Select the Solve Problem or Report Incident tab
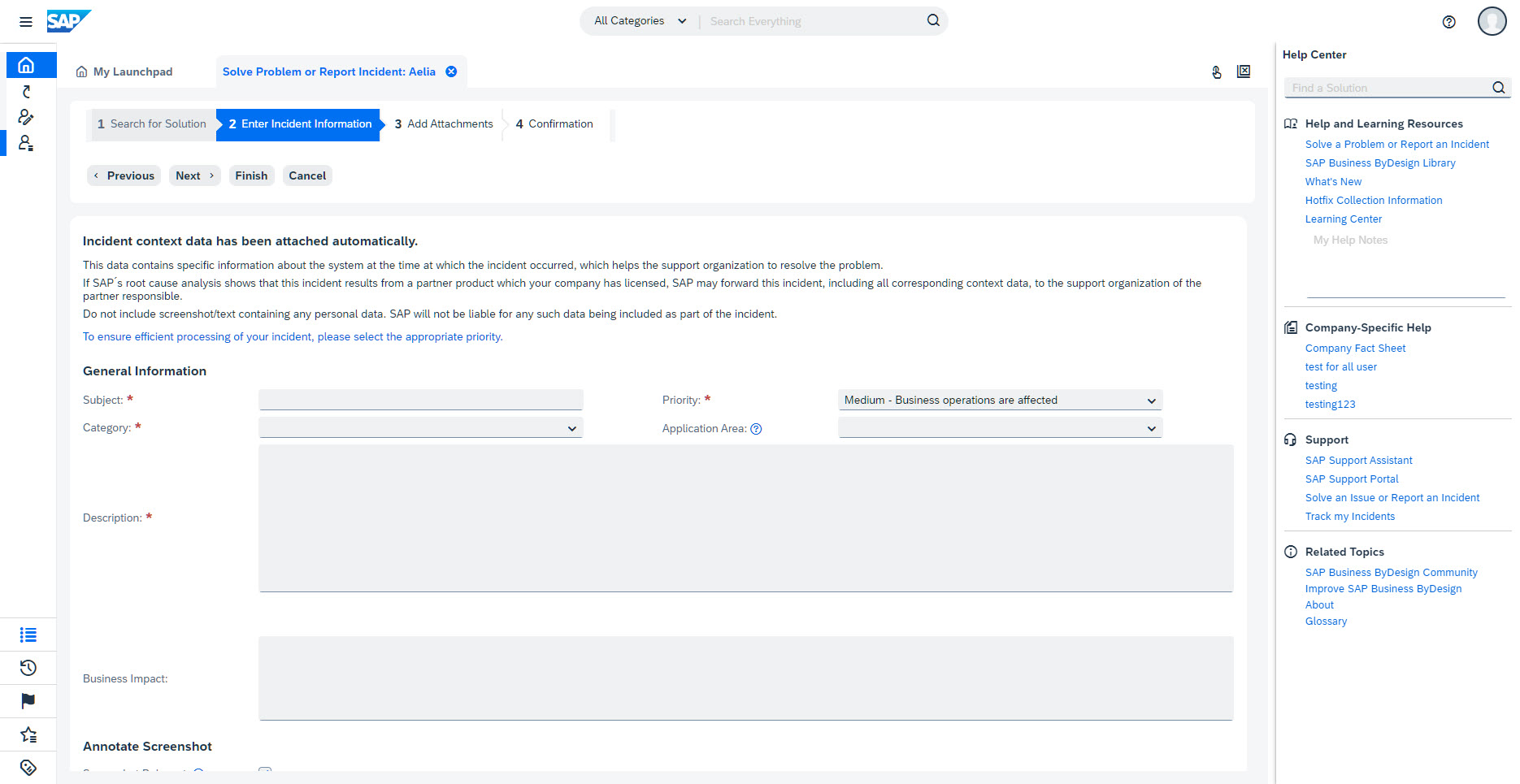The image size is (1520, 784). click(x=329, y=71)
